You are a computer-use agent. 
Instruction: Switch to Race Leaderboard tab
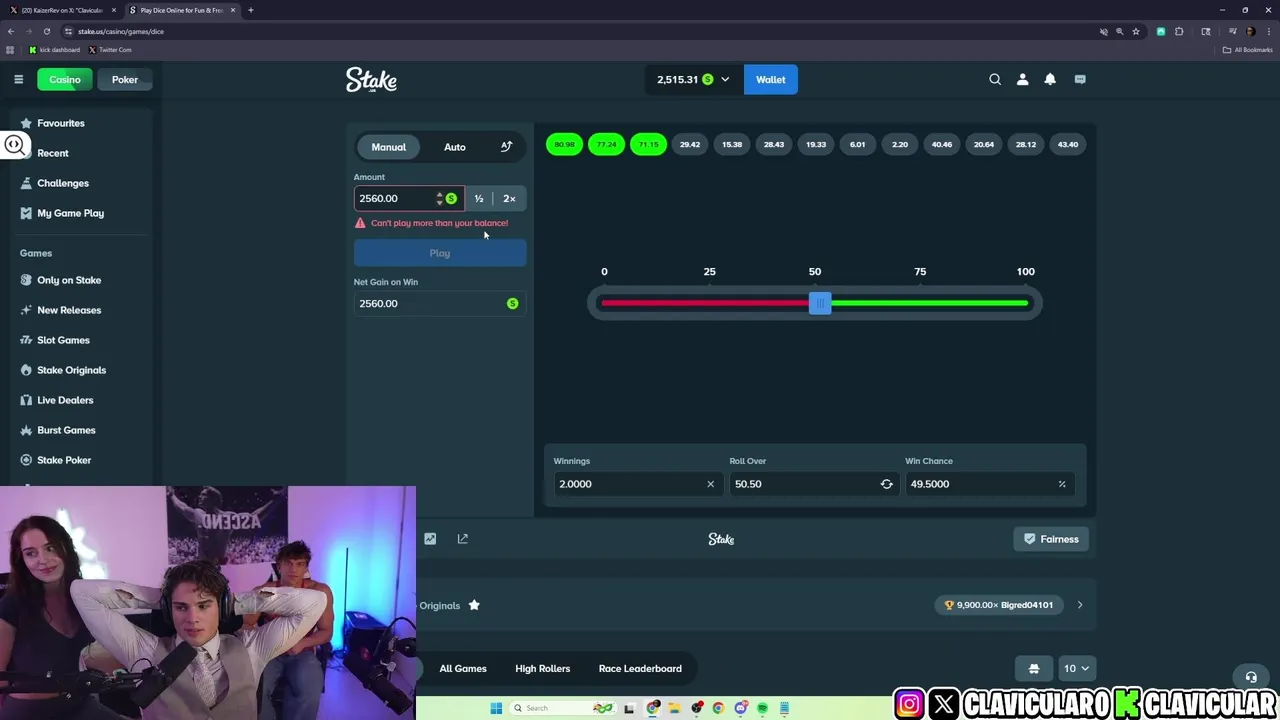640,668
